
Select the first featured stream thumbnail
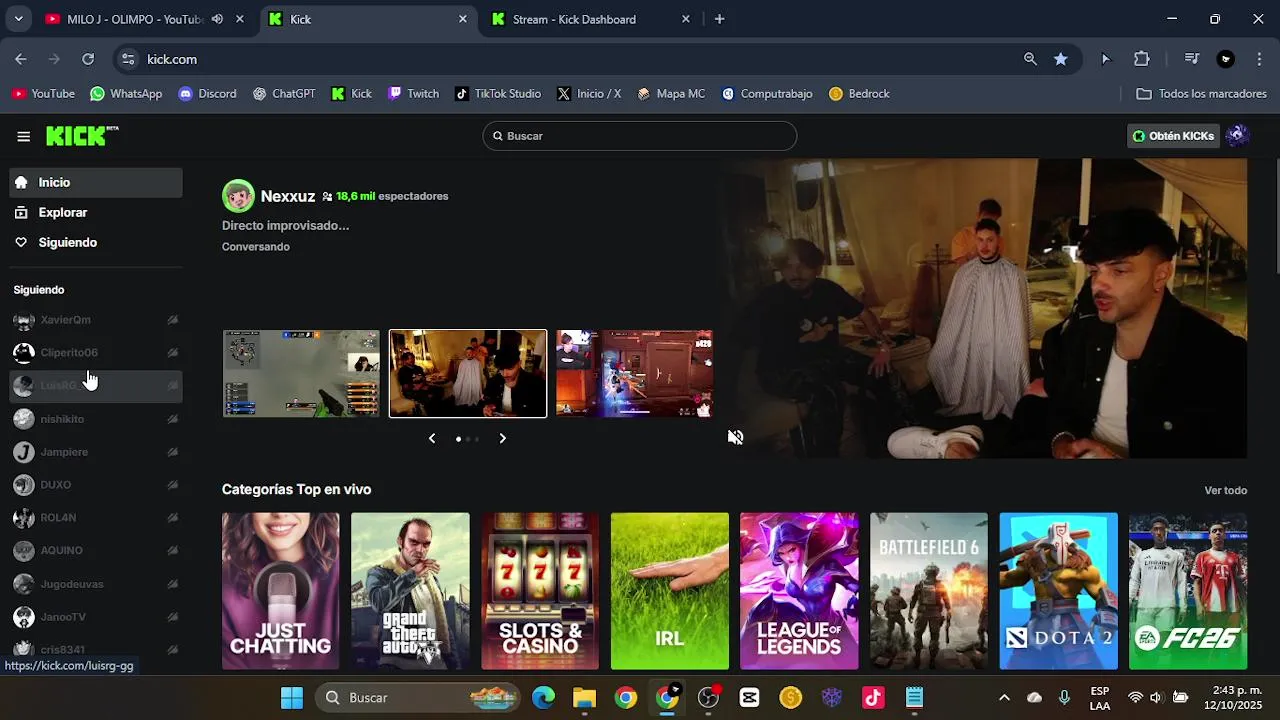point(301,373)
